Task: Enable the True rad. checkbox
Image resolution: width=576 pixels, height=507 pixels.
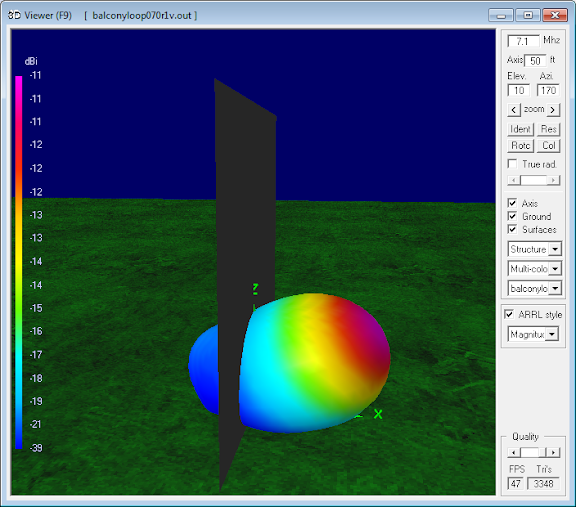Action: (512, 163)
